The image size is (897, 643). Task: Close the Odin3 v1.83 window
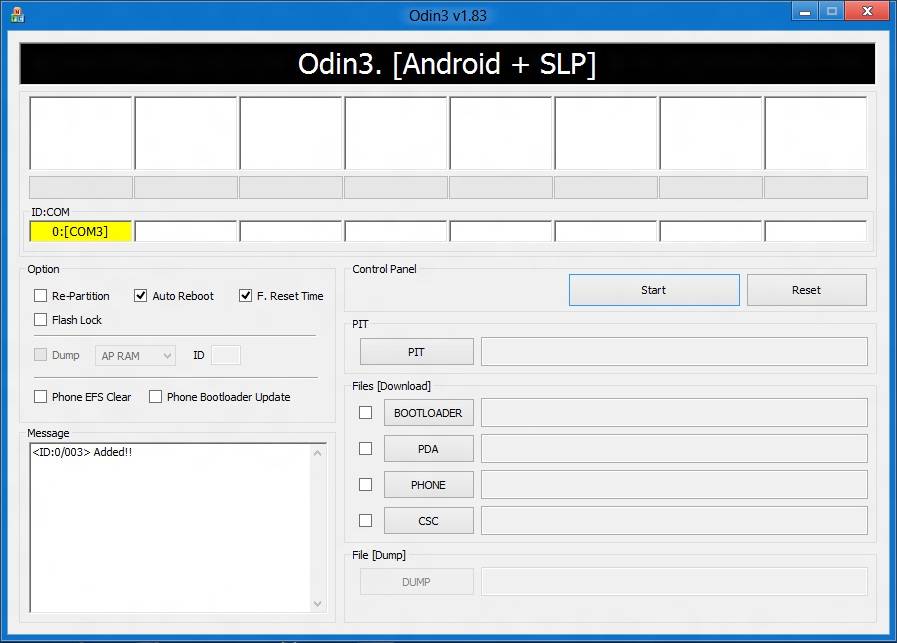click(867, 11)
